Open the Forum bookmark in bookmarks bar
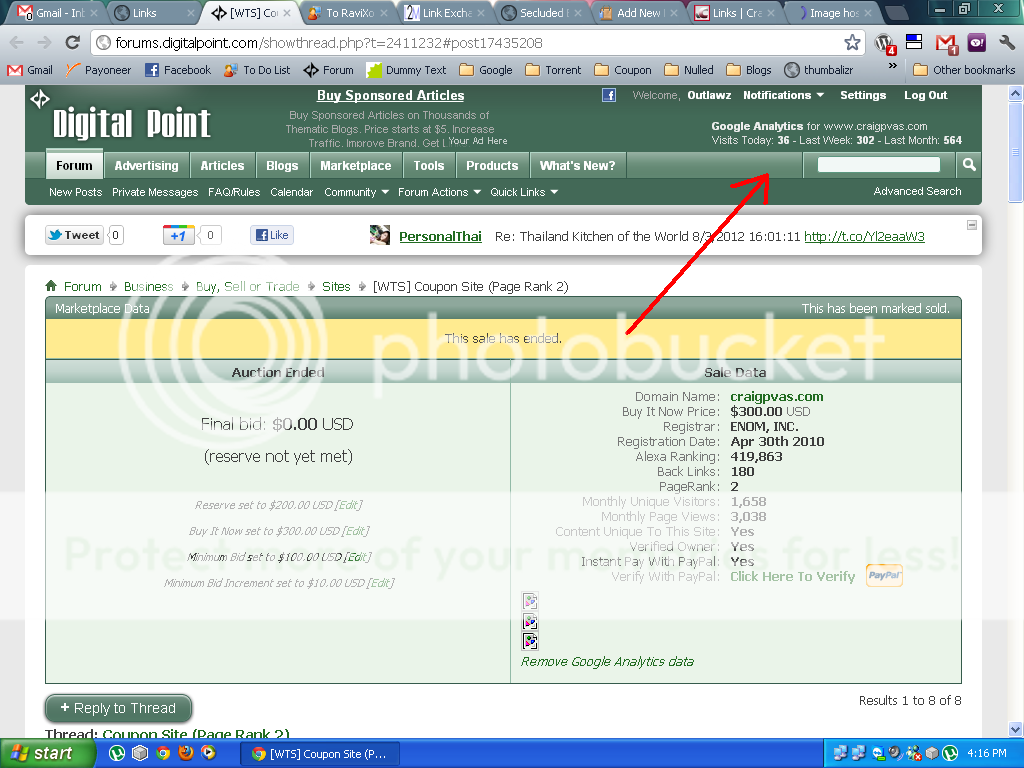The height and width of the screenshot is (768, 1024). [328, 70]
